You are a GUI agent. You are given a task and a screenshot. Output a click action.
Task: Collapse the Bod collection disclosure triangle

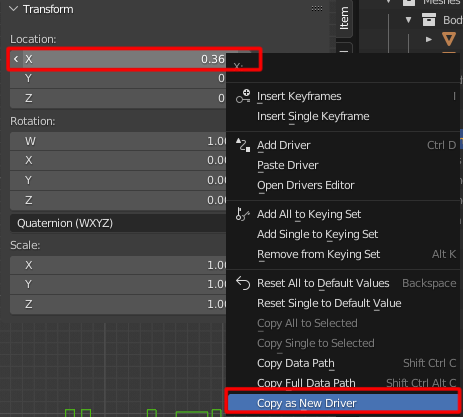tap(408, 20)
